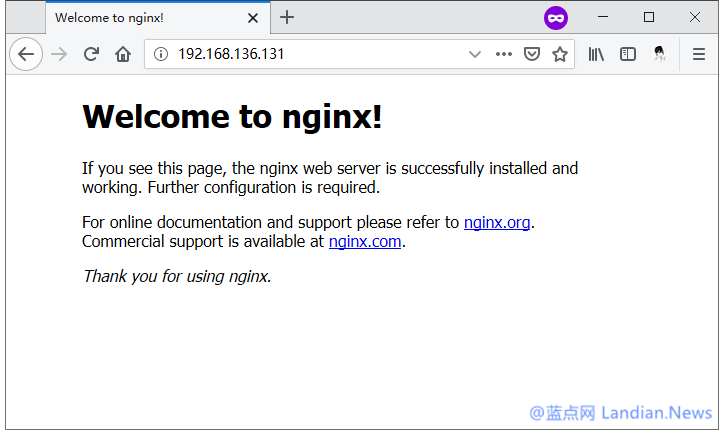
Task: Save page to Pocket
Action: coord(532,54)
